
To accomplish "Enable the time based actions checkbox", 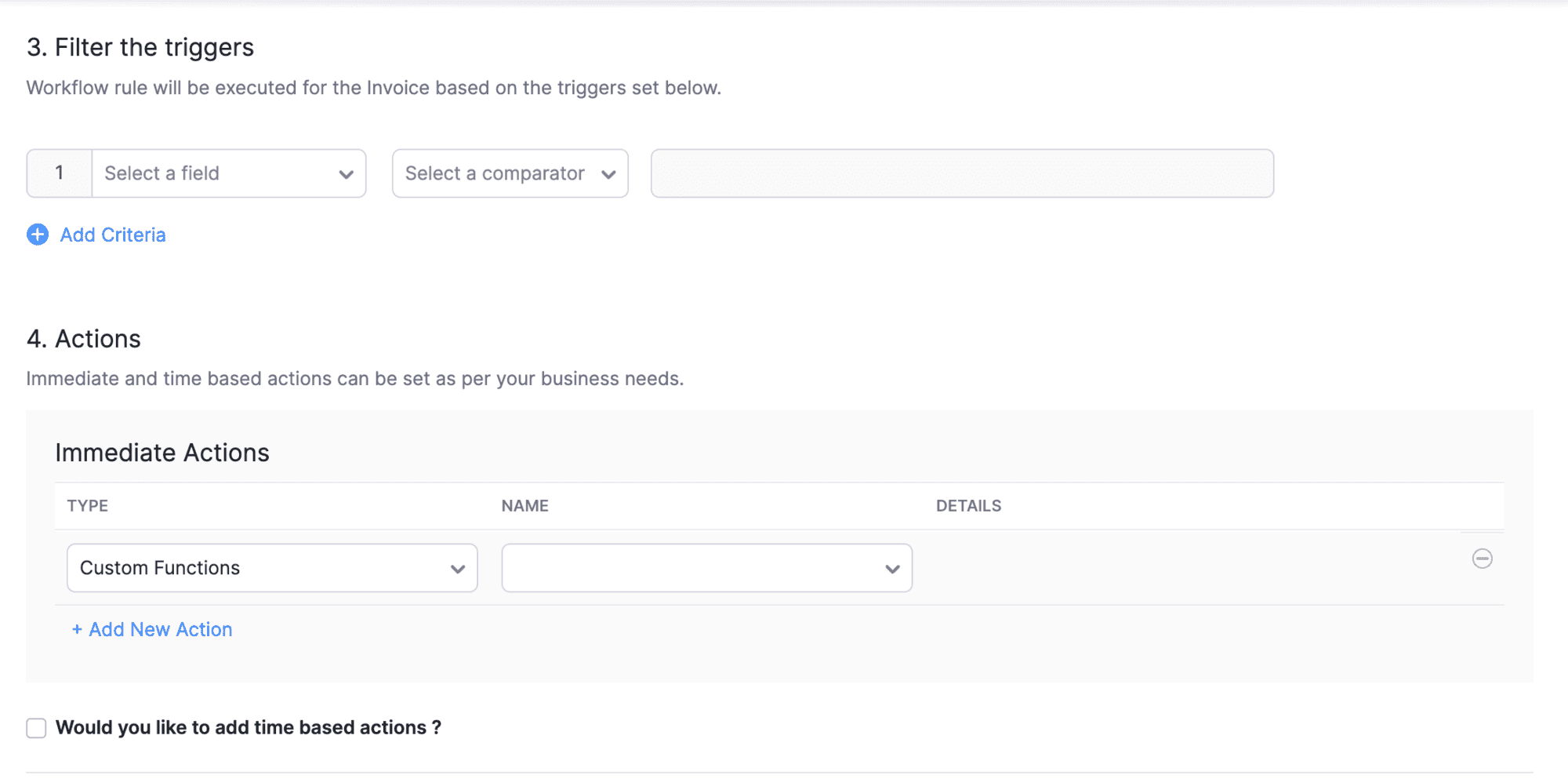I will pos(36,728).
